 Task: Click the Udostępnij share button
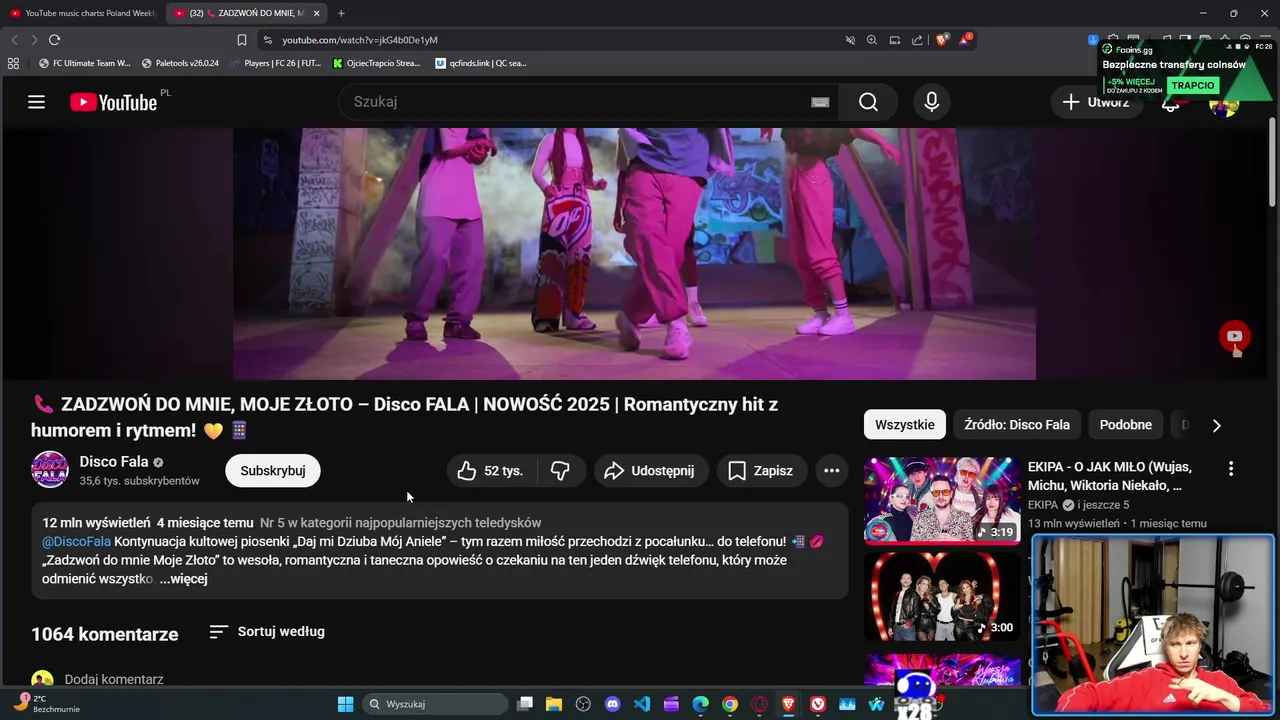[651, 471]
